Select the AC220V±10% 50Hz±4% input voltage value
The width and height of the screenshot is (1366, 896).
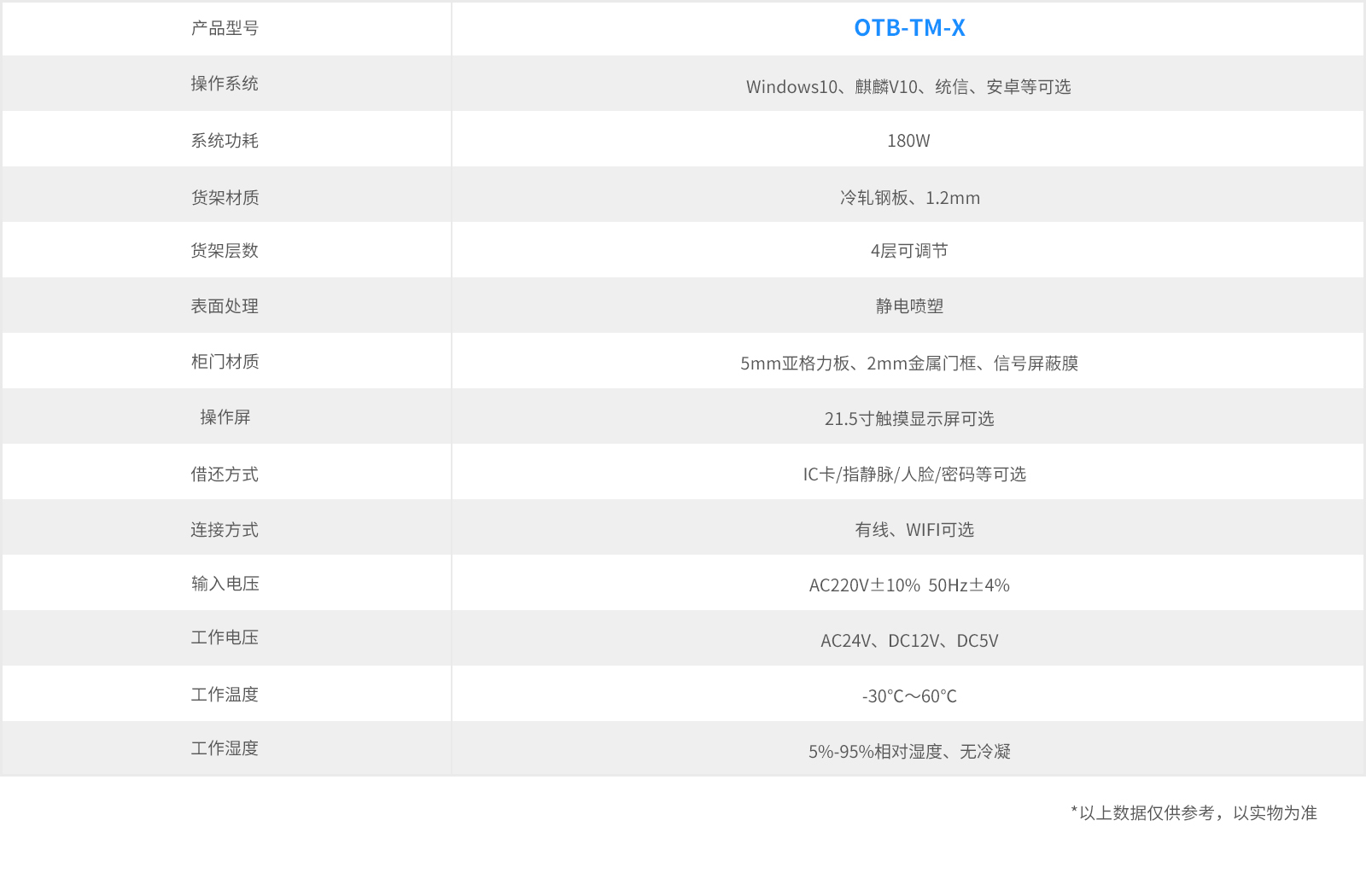click(908, 585)
